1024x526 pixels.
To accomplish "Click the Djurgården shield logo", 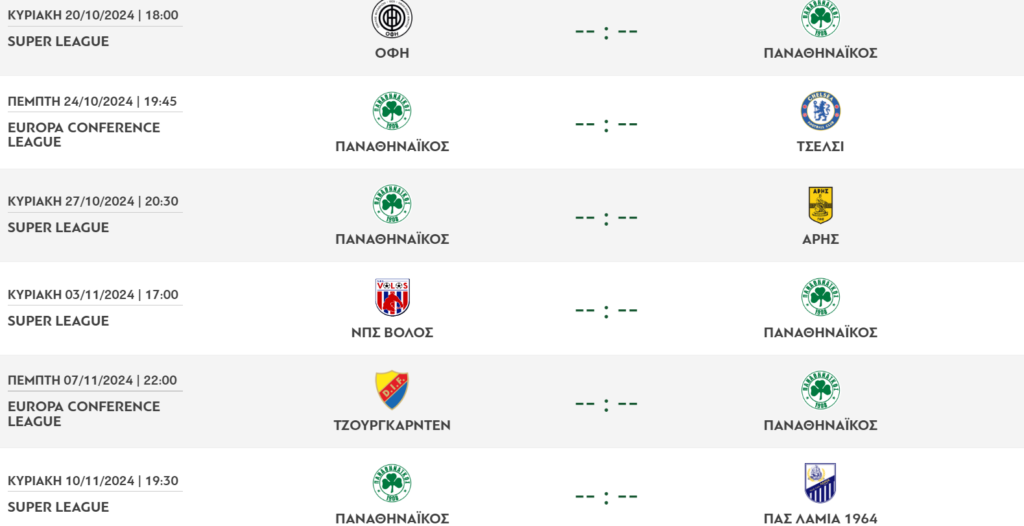I will (392, 390).
